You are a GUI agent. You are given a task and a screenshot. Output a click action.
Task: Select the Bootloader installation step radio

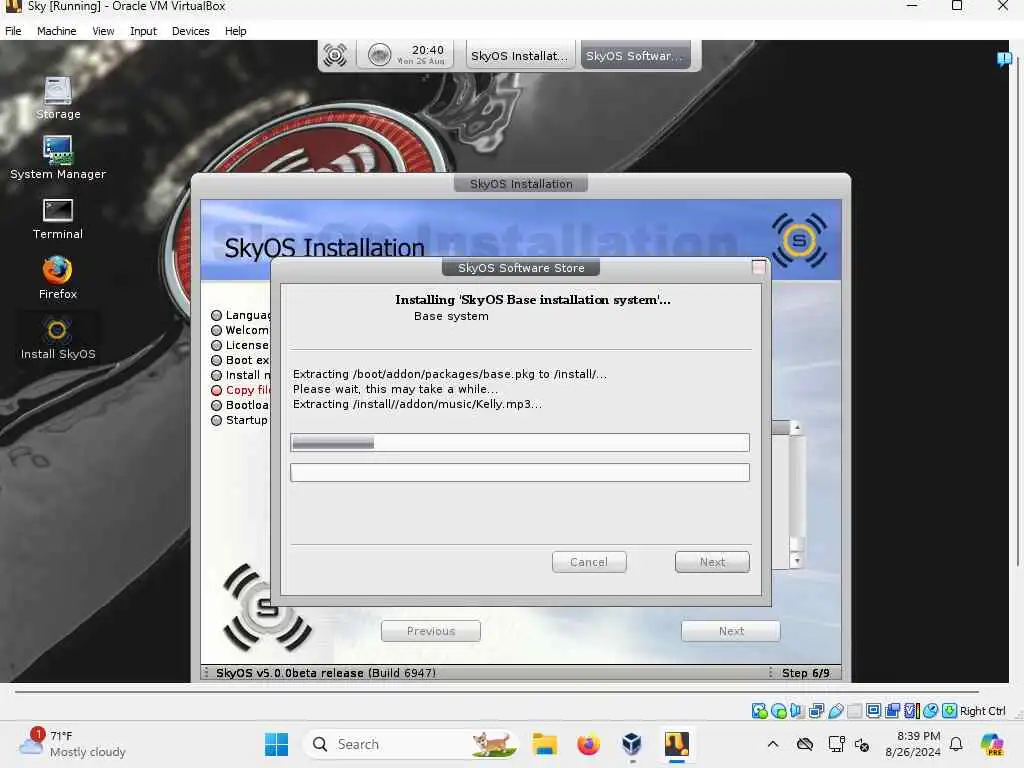pos(217,406)
